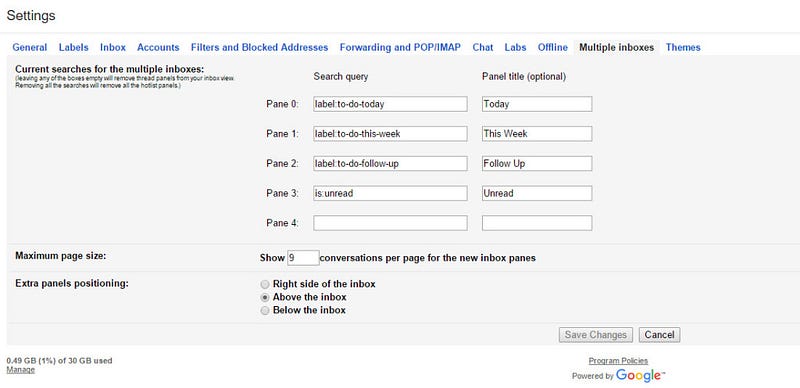Go to Forwarding and POP/IMAP tab
This screenshot has width=800, height=388.
[x=400, y=47]
